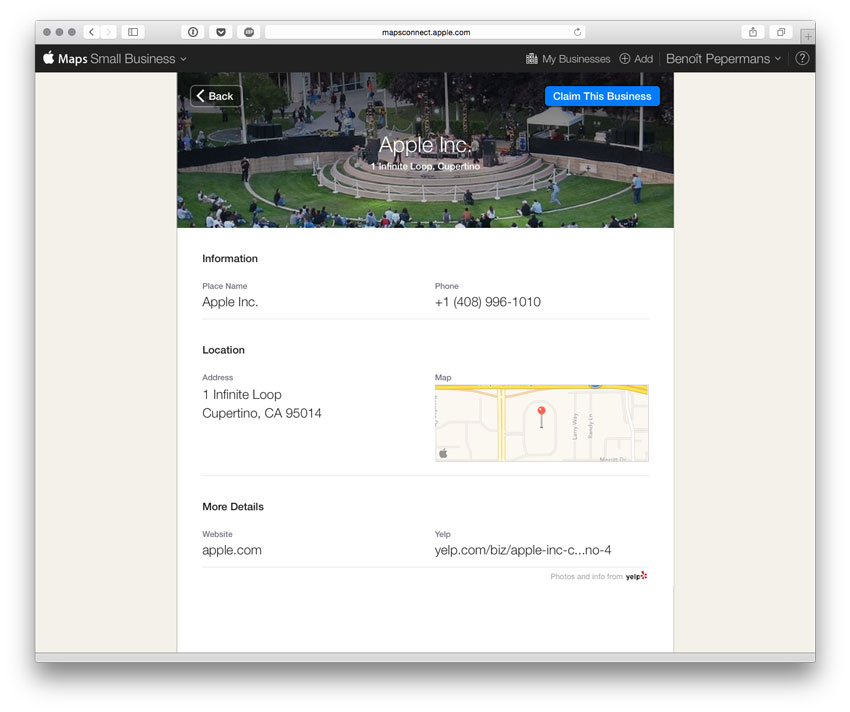Screen dimensions: 850x712
Task: Click the Apple Inc. banner photo
Action: [425, 150]
